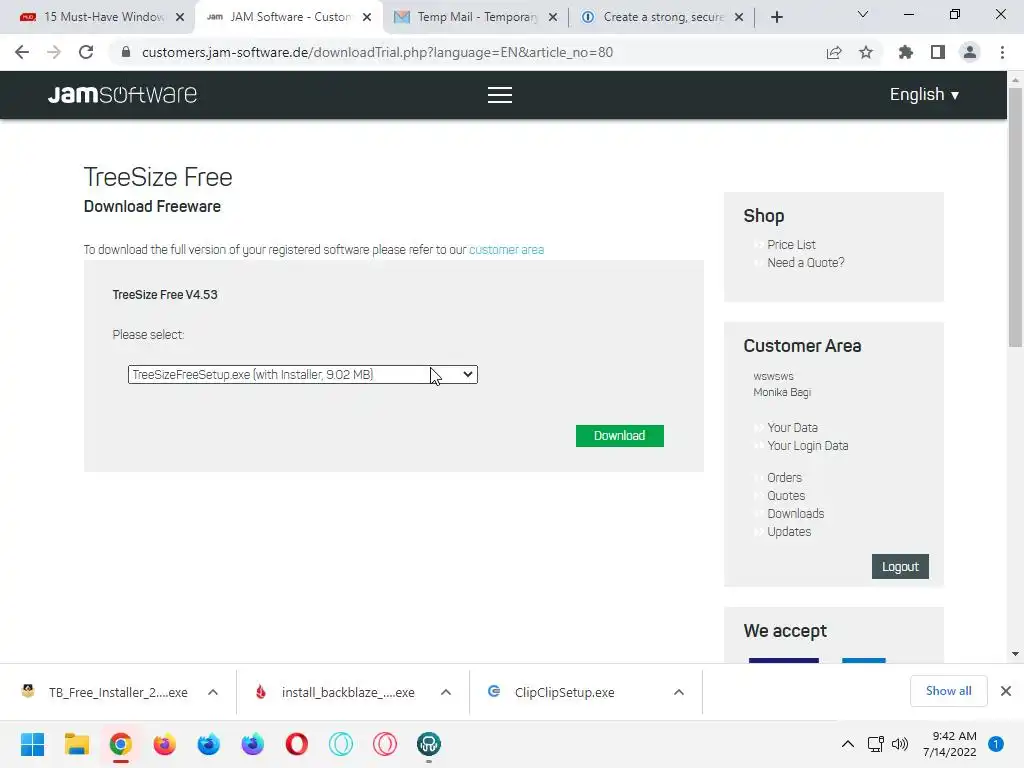1024x768 pixels.
Task: Click the scrollbar down arrow
Action: [1015, 654]
